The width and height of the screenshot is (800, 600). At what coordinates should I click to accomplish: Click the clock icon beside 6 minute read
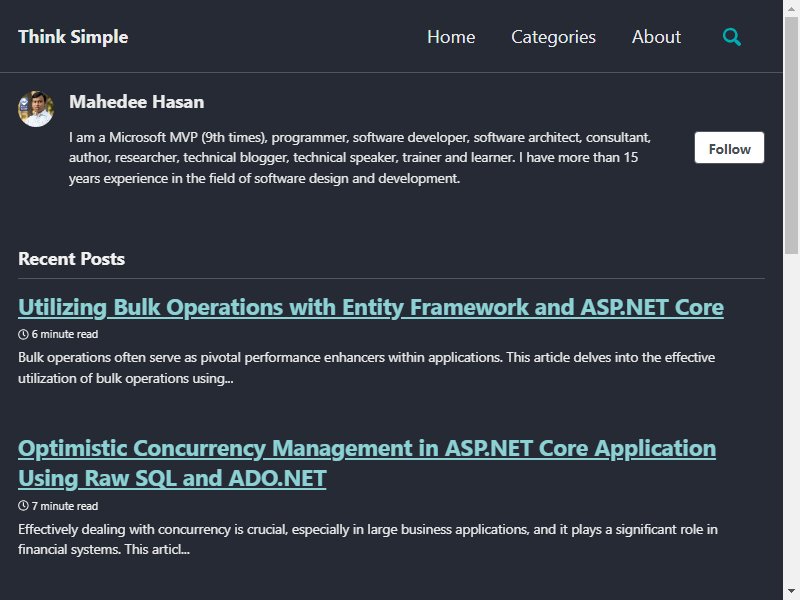coord(23,335)
